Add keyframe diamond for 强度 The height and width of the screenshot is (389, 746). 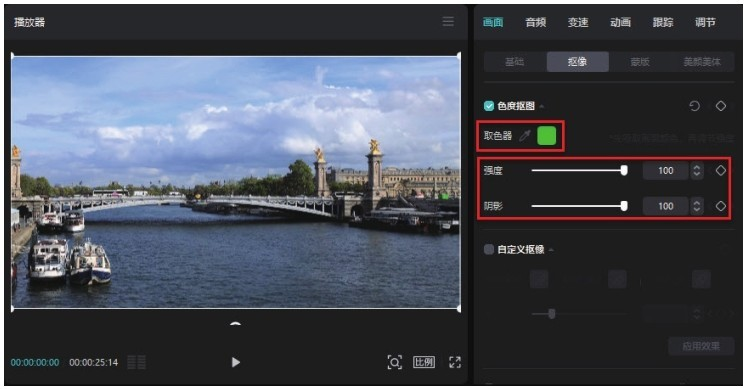(721, 170)
